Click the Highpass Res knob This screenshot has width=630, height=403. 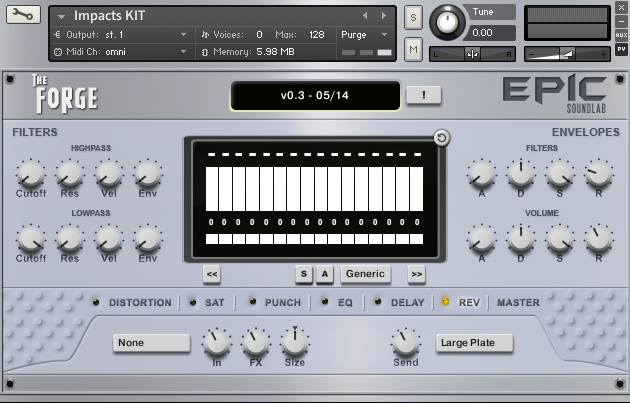(70, 174)
